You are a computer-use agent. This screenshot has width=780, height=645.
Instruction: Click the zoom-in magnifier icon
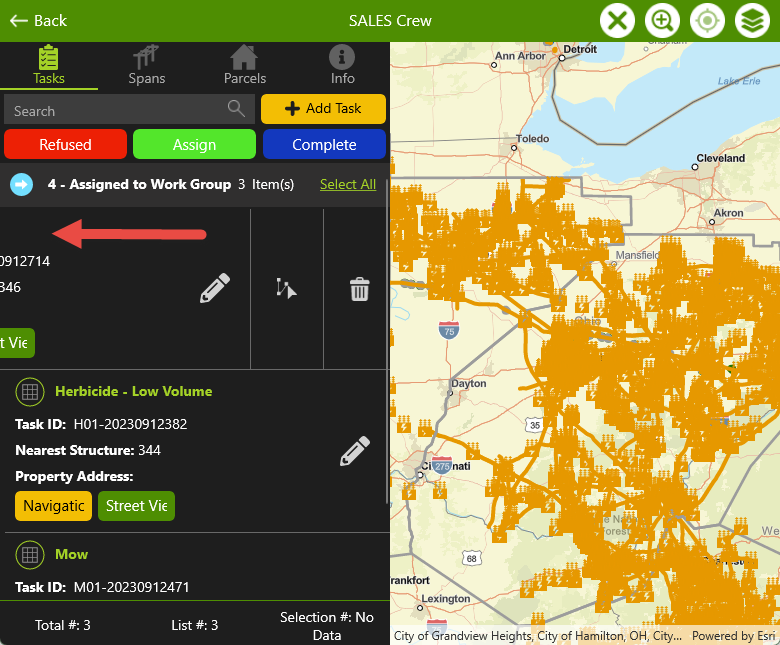(662, 20)
